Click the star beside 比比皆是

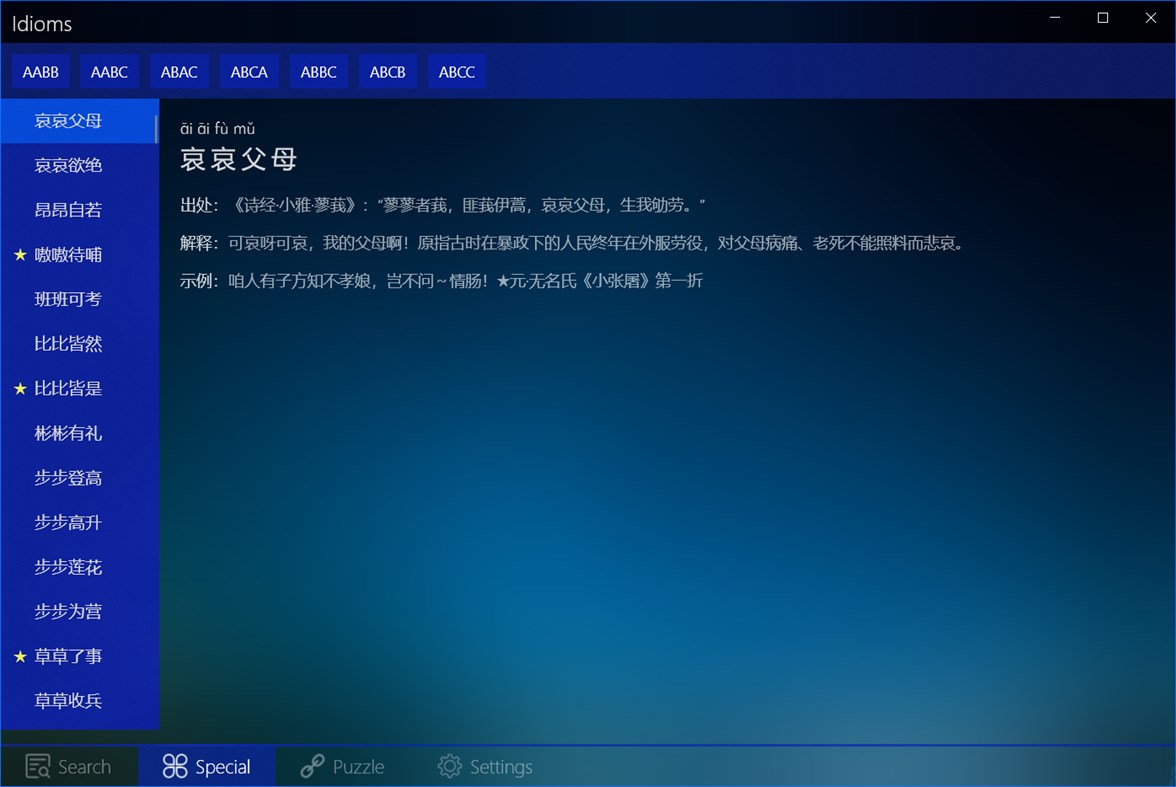[x=18, y=388]
